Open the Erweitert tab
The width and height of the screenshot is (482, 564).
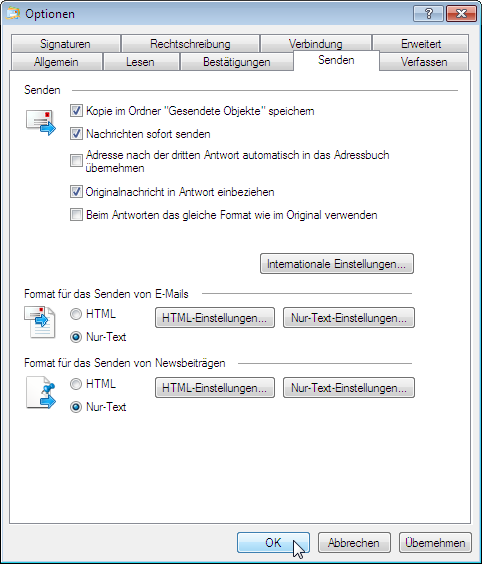coord(421,44)
